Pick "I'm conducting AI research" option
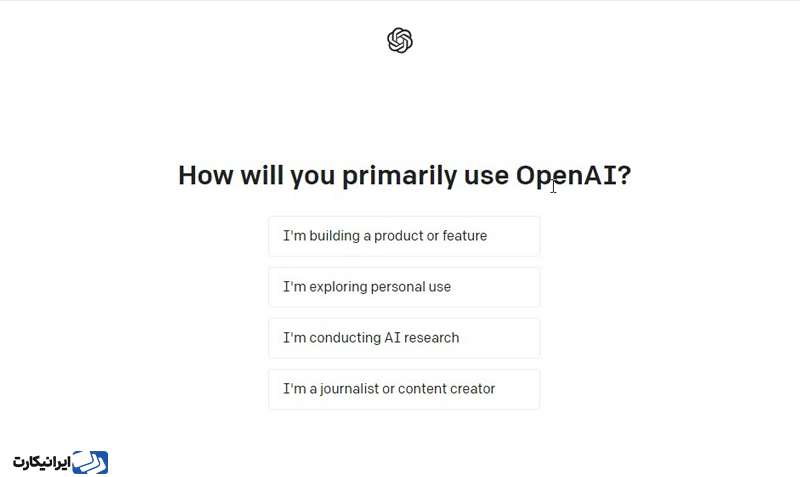Viewport: 800px width, 477px height. pyautogui.click(x=404, y=338)
